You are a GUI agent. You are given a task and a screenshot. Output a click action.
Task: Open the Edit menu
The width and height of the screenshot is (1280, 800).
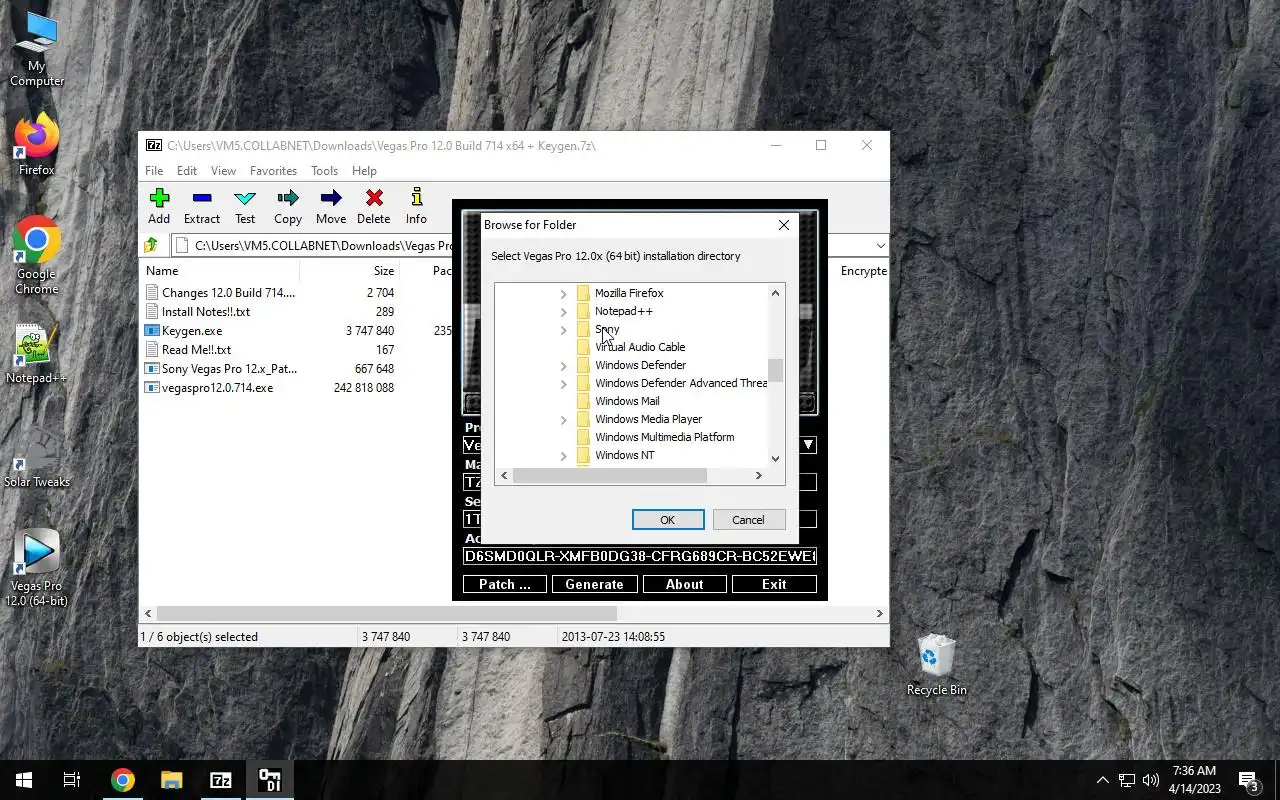(x=187, y=171)
